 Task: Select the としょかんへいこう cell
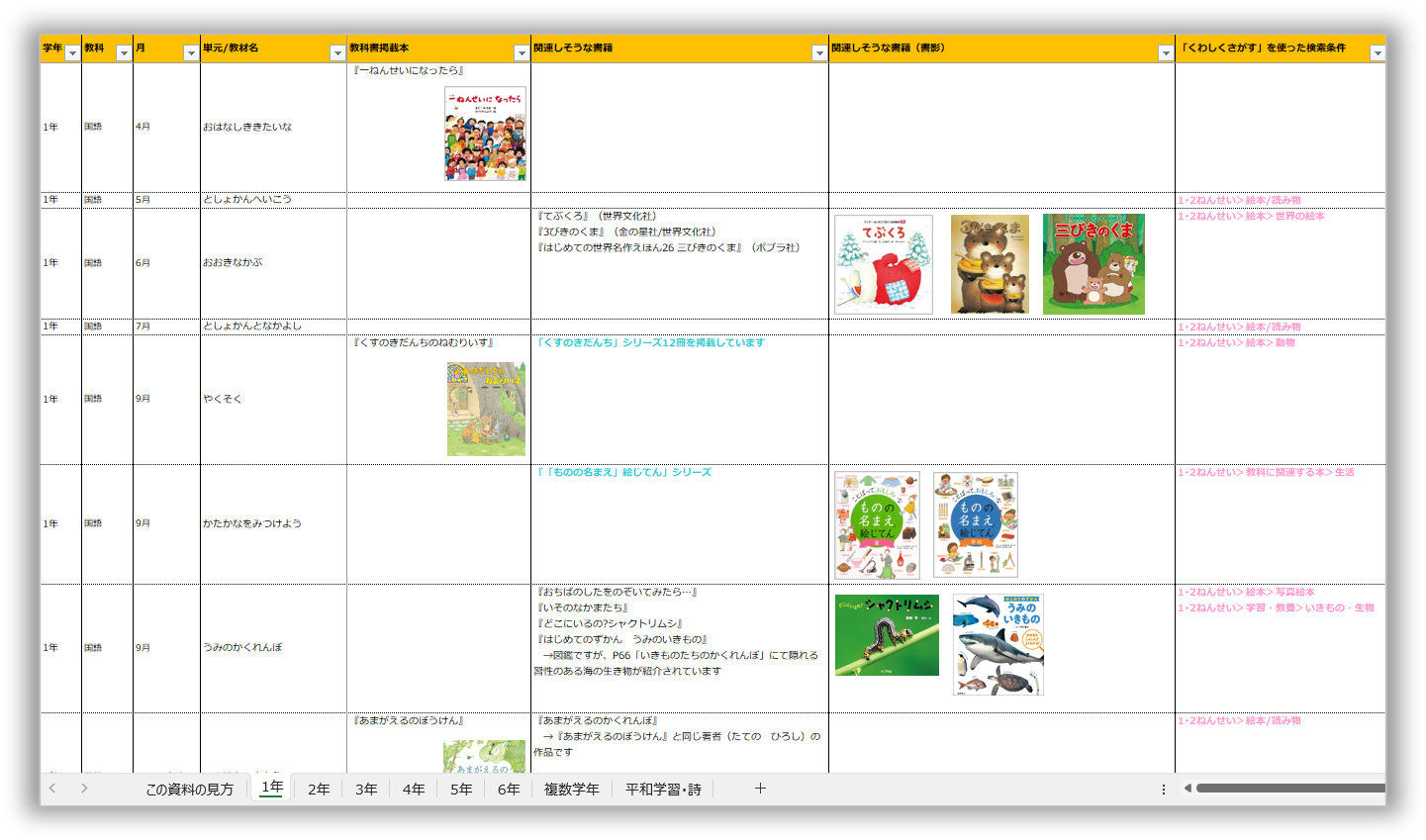(x=273, y=199)
